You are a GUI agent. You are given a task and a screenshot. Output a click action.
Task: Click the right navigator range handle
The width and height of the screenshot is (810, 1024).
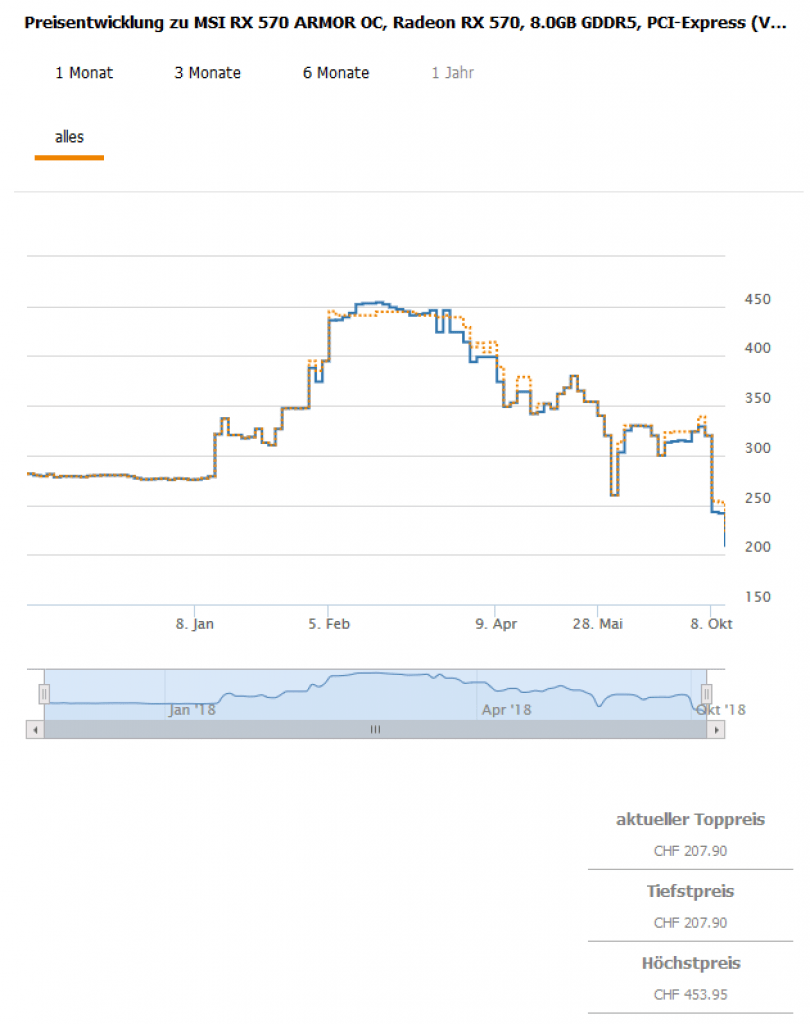[706, 694]
